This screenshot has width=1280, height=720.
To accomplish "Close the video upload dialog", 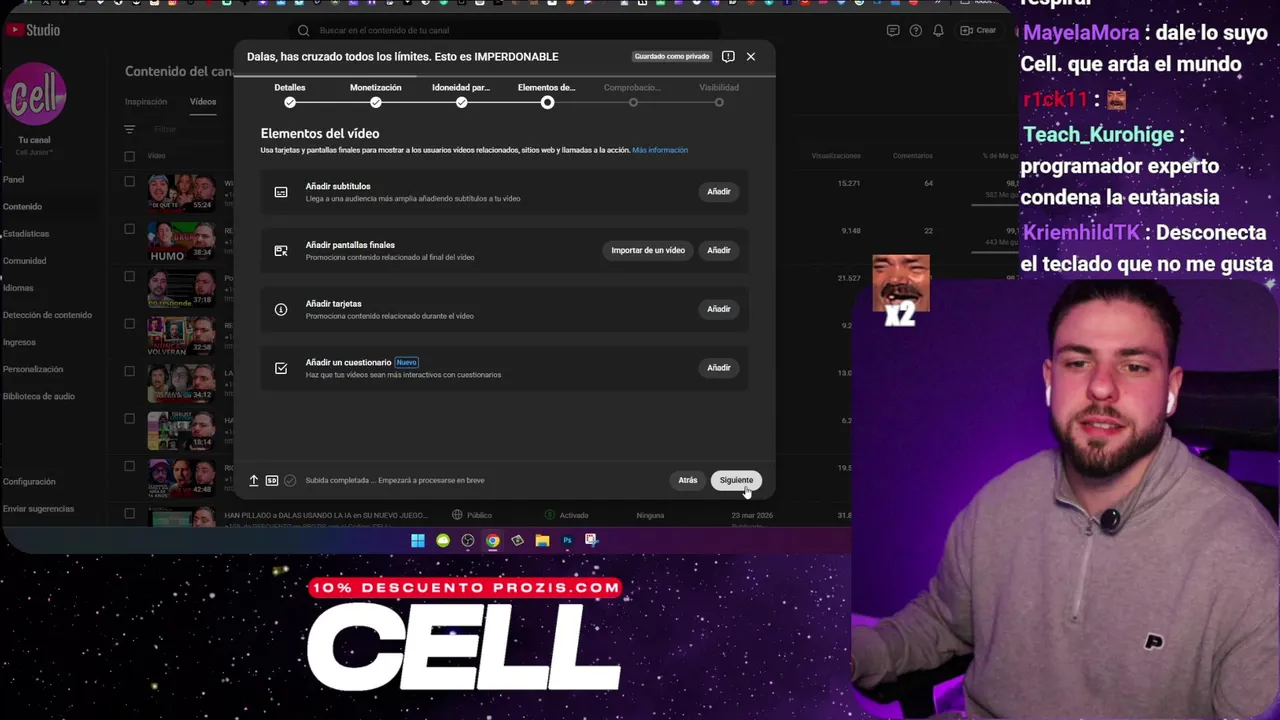I will [751, 57].
